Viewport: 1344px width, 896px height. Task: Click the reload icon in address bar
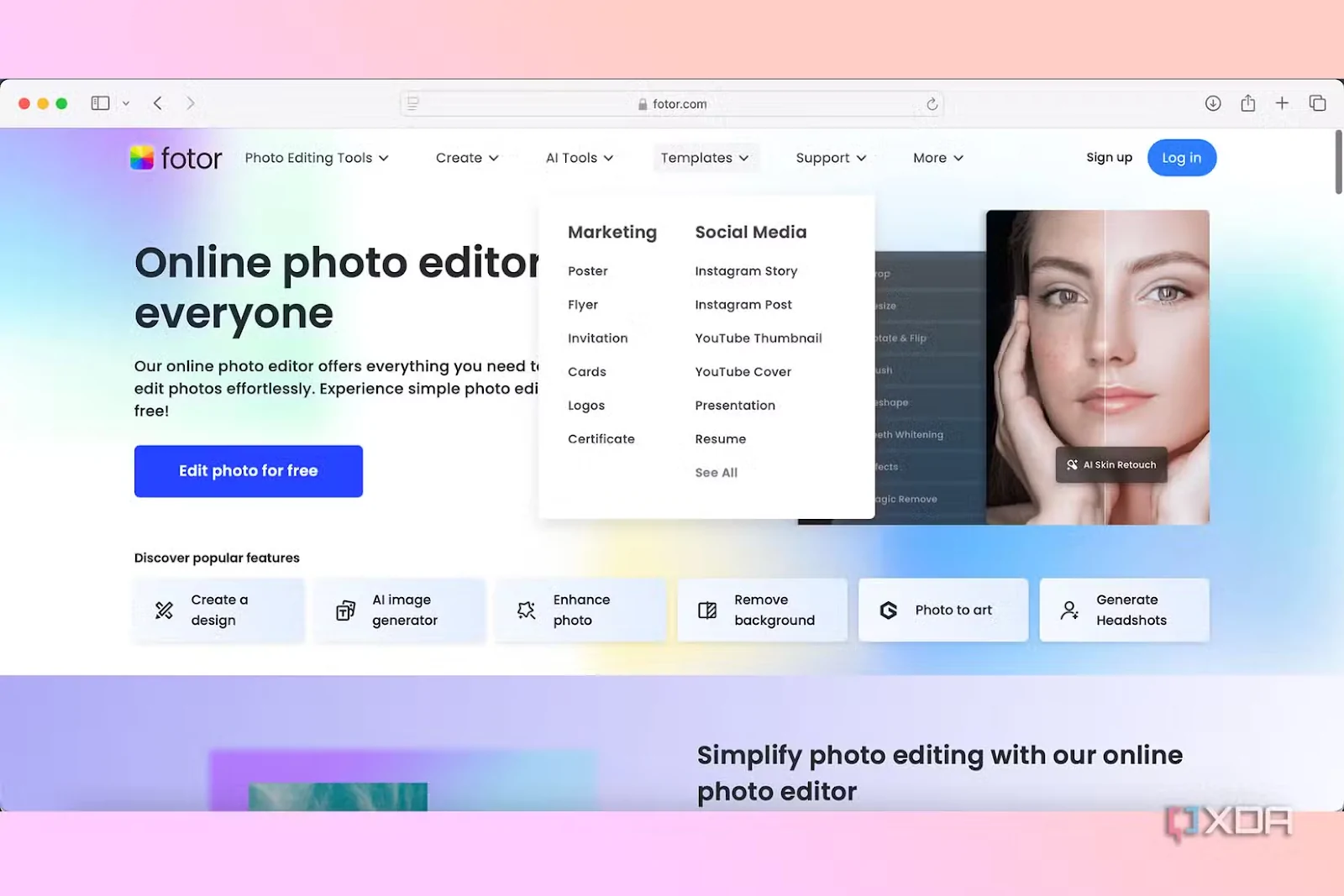[x=932, y=103]
